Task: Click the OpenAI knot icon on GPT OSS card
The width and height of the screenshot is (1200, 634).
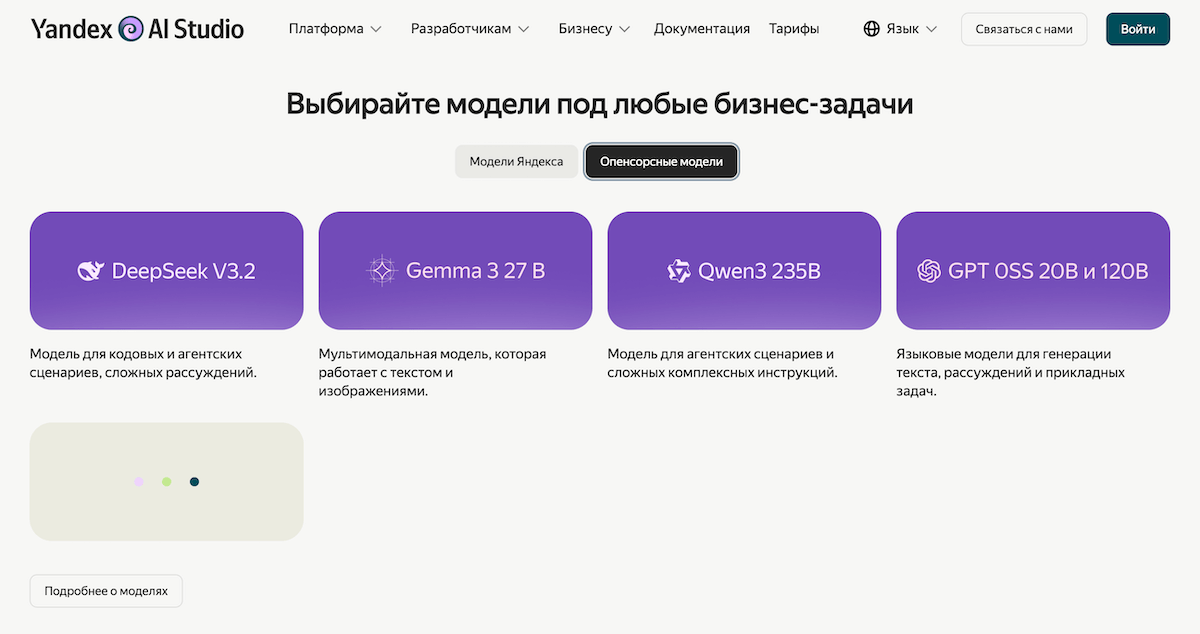Action: [929, 270]
